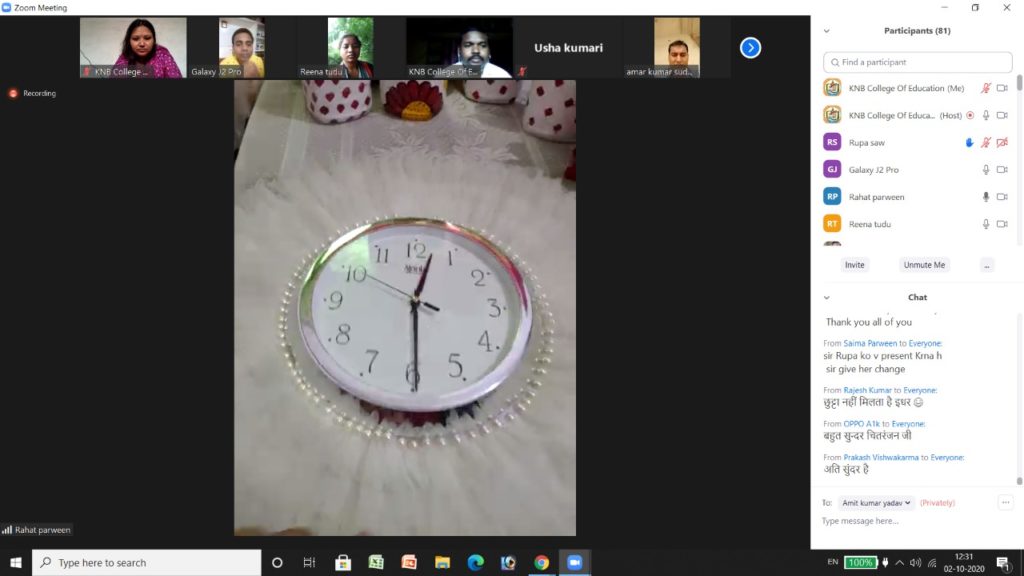
Task: Open the notification center icon in the taskbar
Action: coord(1004,563)
